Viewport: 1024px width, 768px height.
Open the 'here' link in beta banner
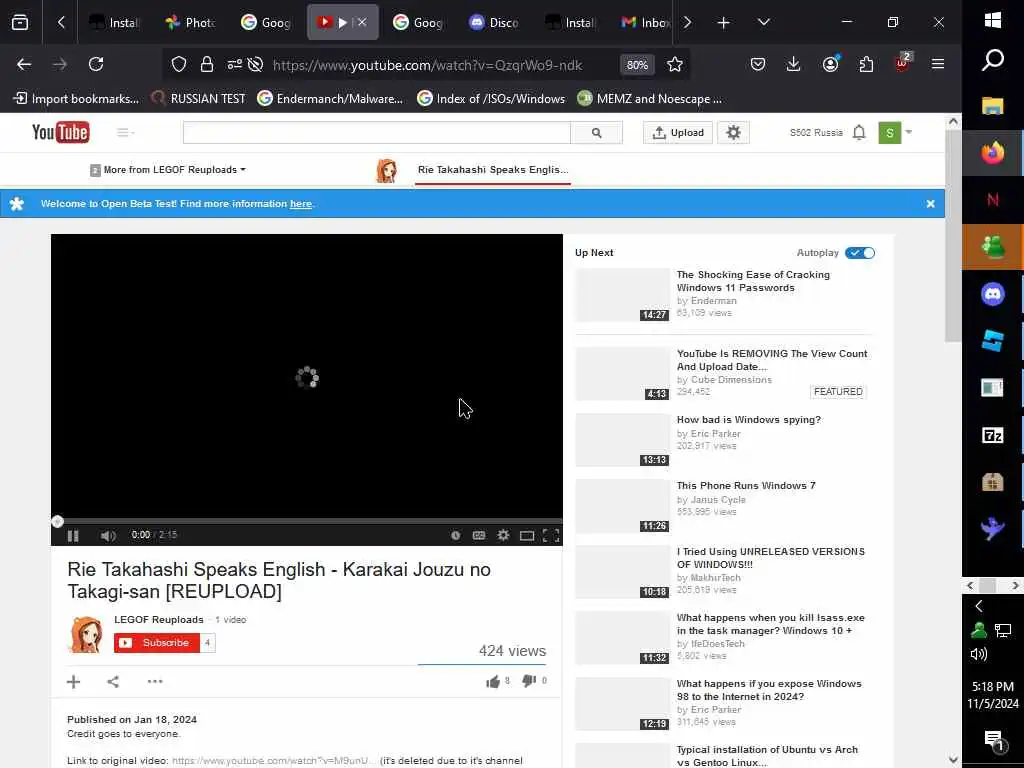301,204
